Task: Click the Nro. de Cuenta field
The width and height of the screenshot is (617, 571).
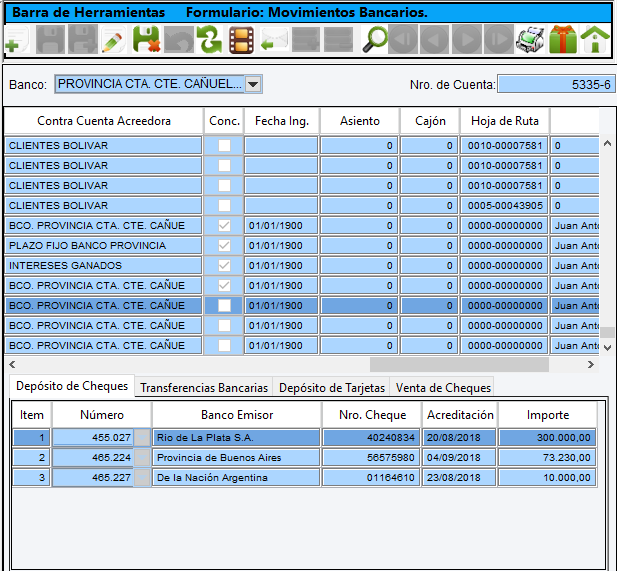Action: click(556, 84)
